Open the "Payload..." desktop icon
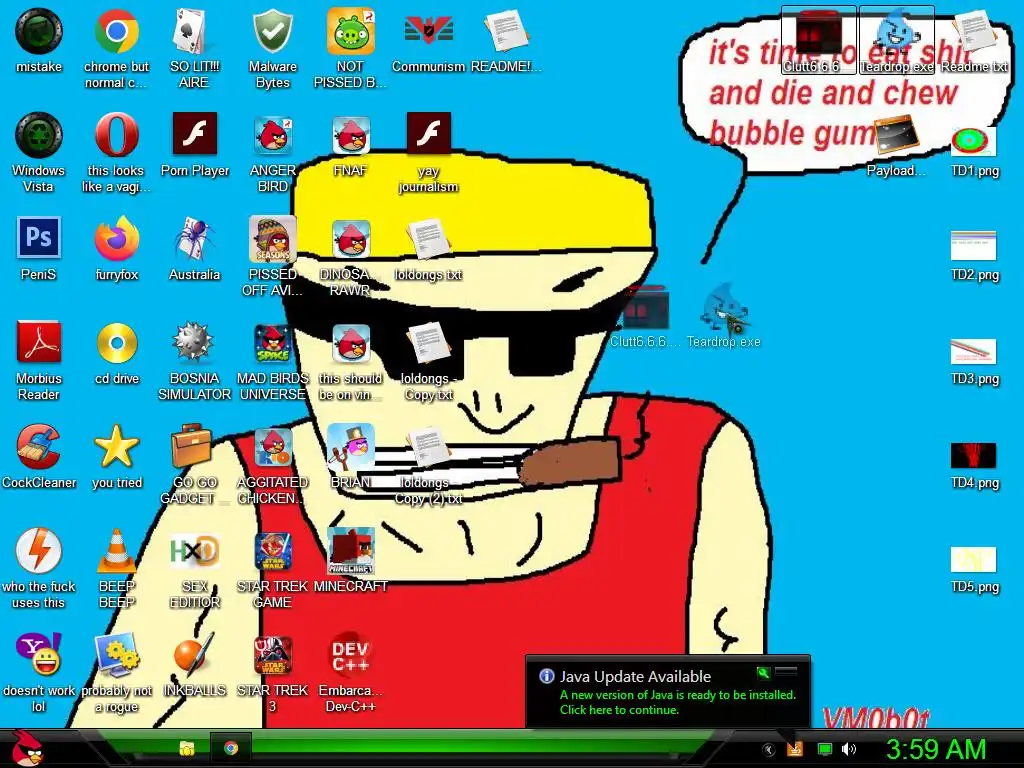 [x=896, y=145]
